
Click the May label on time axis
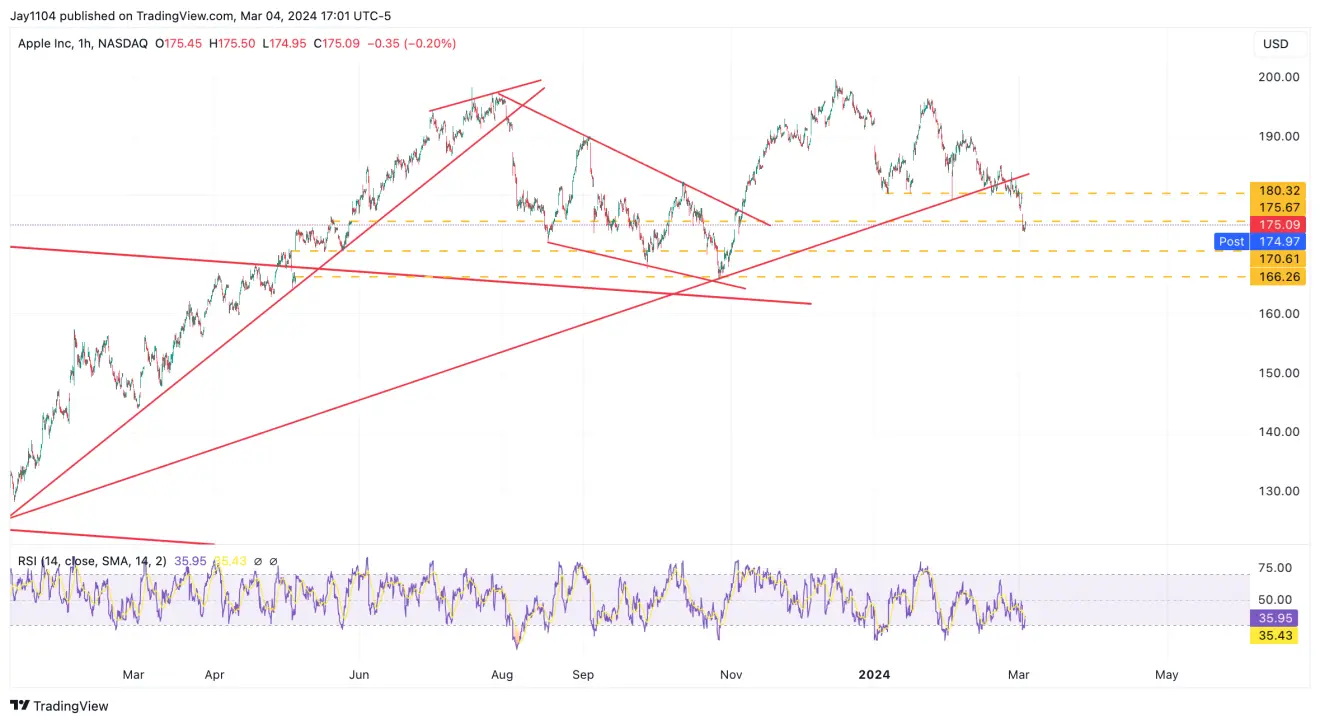1166,675
